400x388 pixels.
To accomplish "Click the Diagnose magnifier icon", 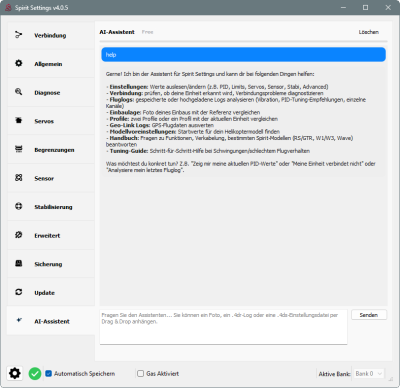I will (19, 92).
